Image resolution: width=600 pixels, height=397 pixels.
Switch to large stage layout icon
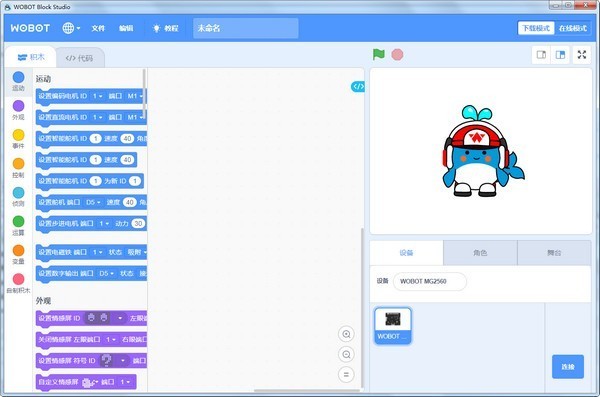click(x=561, y=55)
